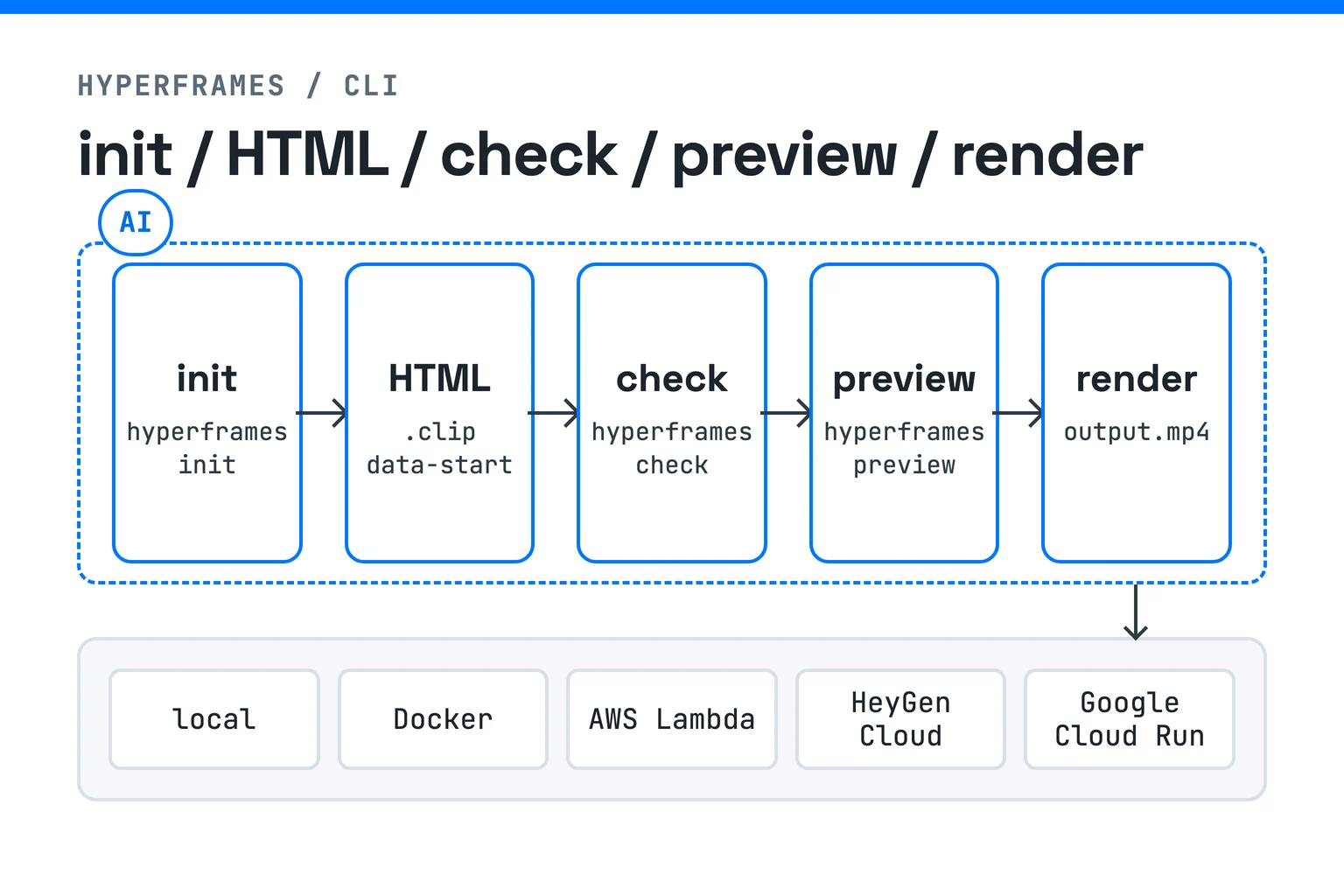Screen dimensions: 1344x896
Task: Select the init step card
Action: tap(207, 413)
